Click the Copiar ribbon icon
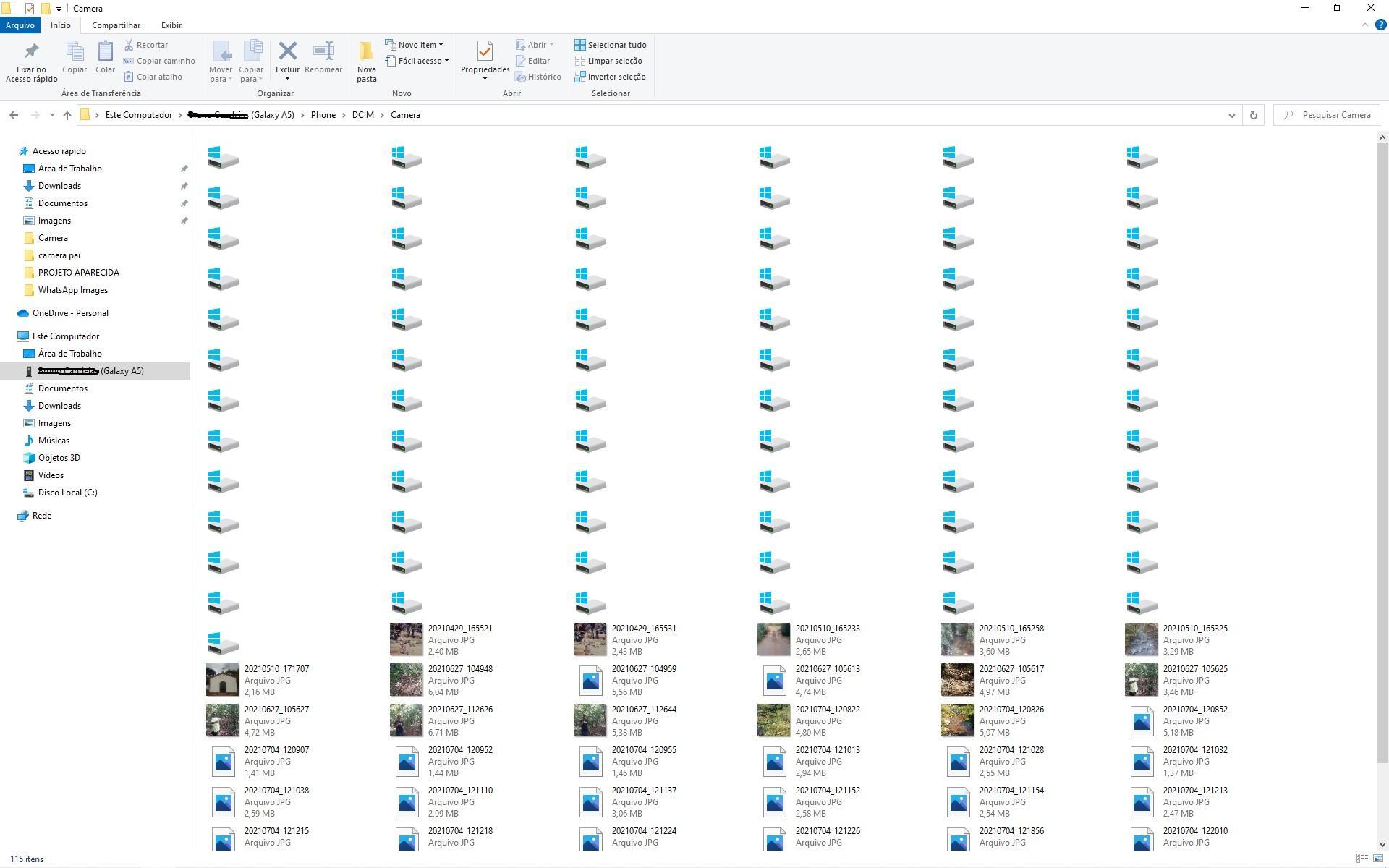This screenshot has width=1389, height=868. click(75, 57)
